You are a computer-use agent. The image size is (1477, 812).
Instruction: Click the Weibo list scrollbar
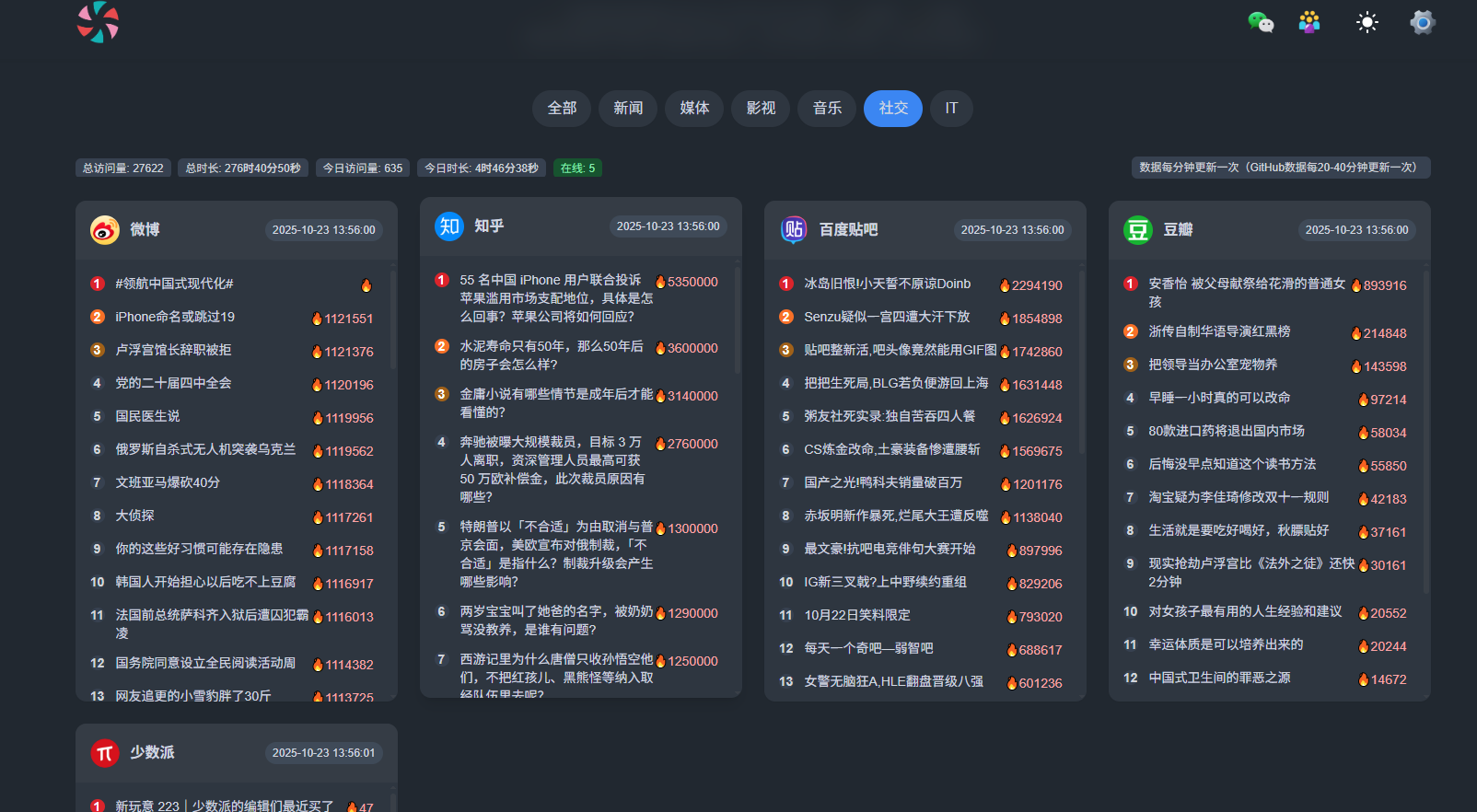pos(392,322)
